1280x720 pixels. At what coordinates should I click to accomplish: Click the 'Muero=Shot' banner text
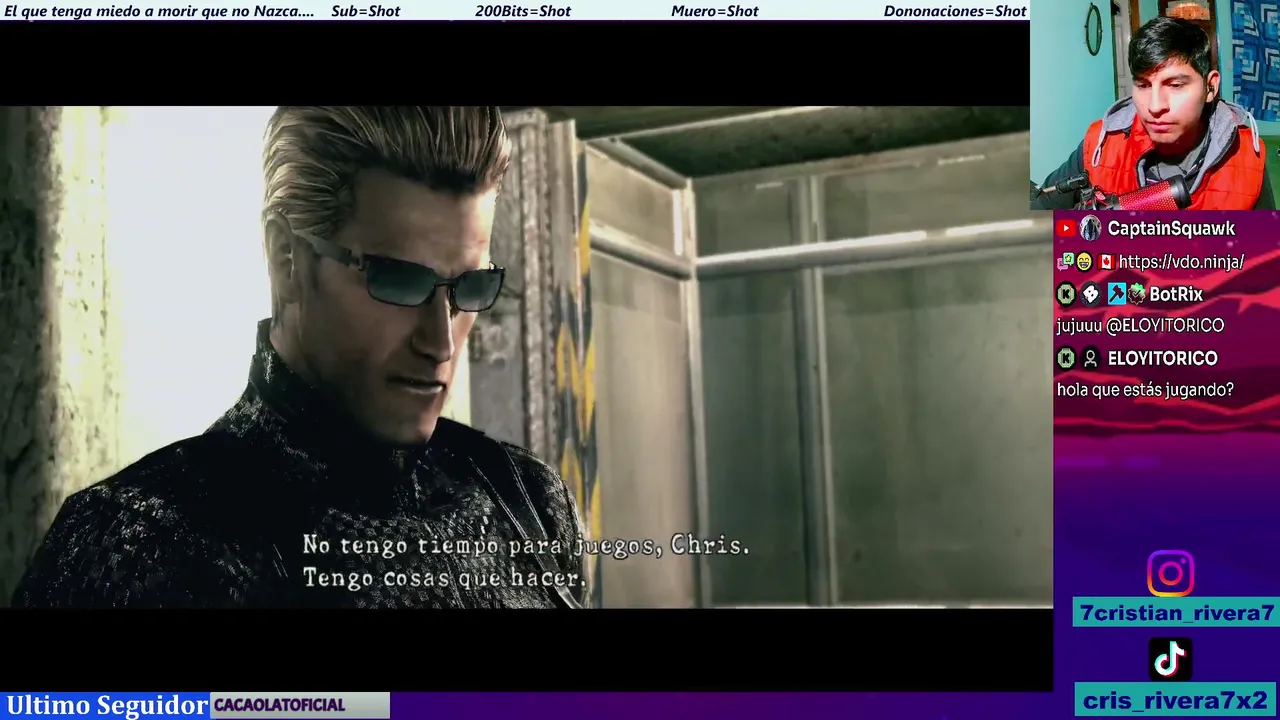point(715,11)
